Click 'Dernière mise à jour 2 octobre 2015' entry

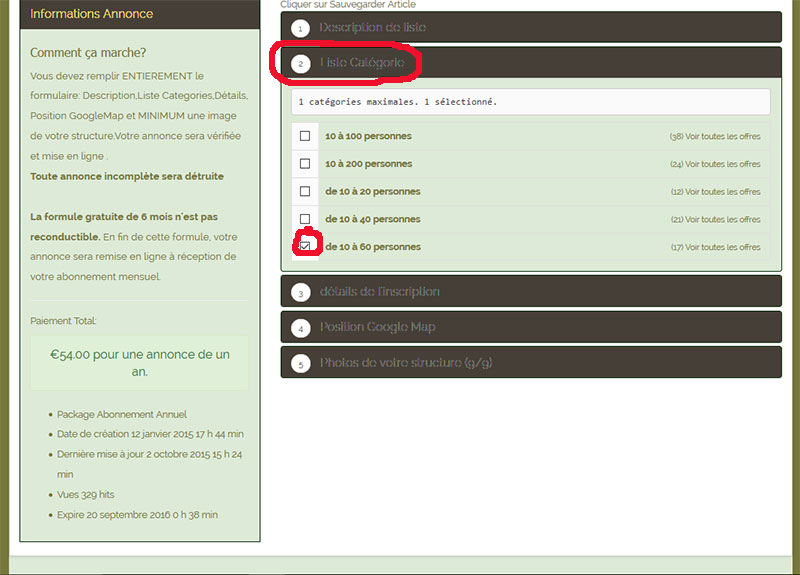[x=149, y=464]
